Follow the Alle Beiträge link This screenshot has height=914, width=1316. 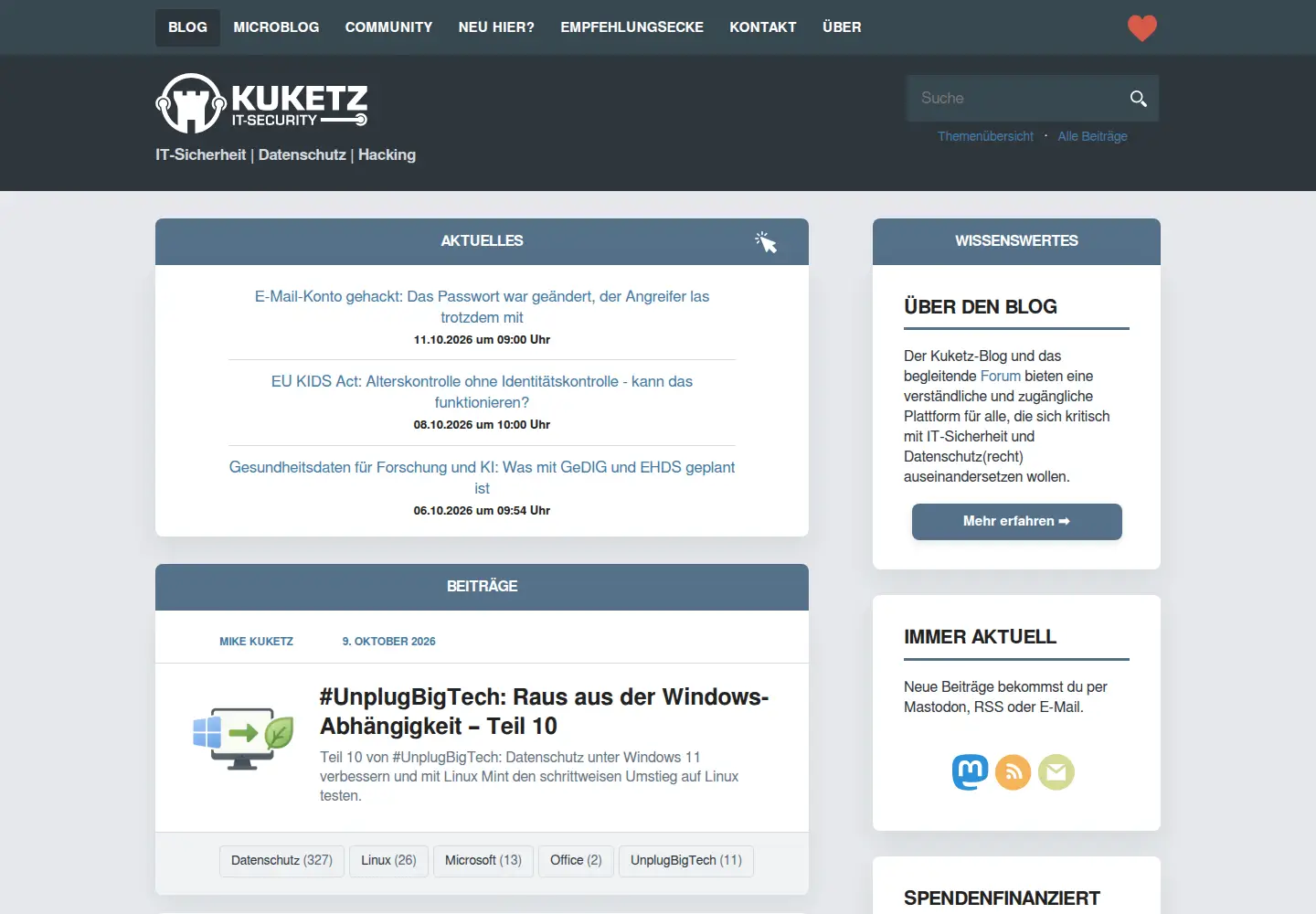(1092, 136)
